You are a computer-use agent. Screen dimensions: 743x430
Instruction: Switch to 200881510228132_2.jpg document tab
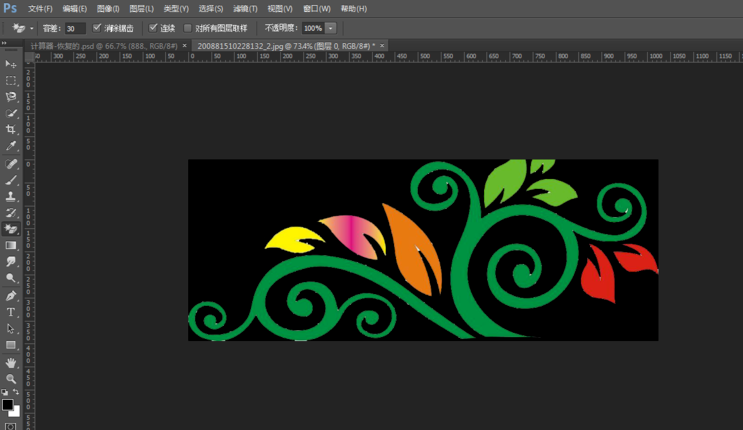point(286,46)
